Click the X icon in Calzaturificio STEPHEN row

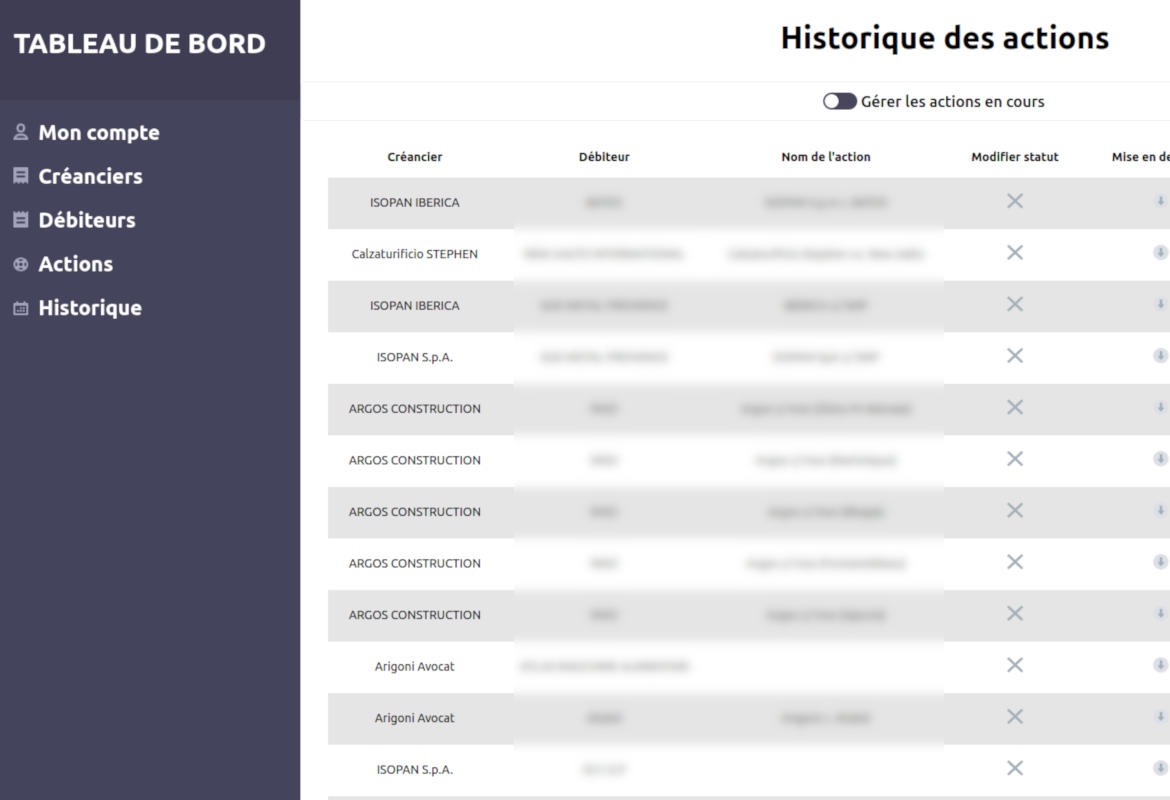coord(1014,253)
